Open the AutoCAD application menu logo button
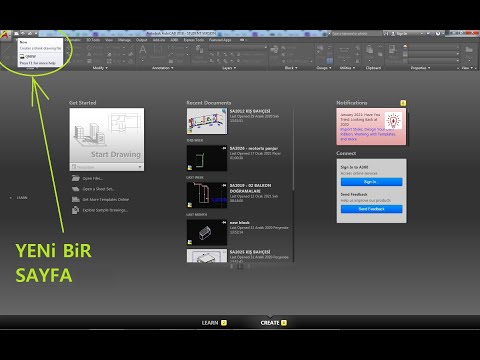 point(4,35)
